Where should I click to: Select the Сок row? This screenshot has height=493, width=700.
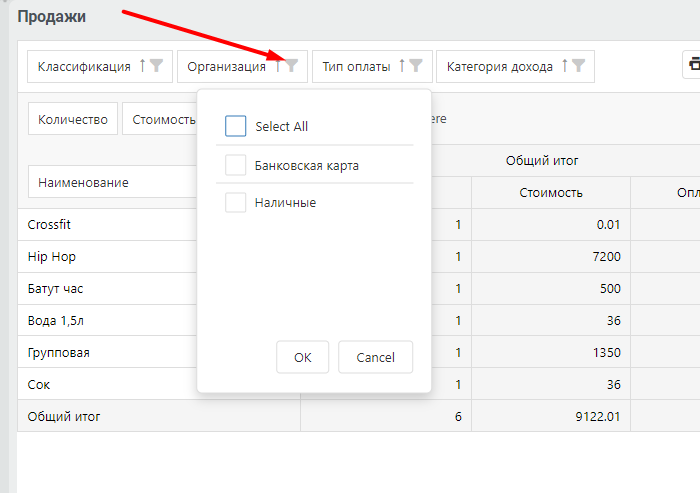[107, 384]
